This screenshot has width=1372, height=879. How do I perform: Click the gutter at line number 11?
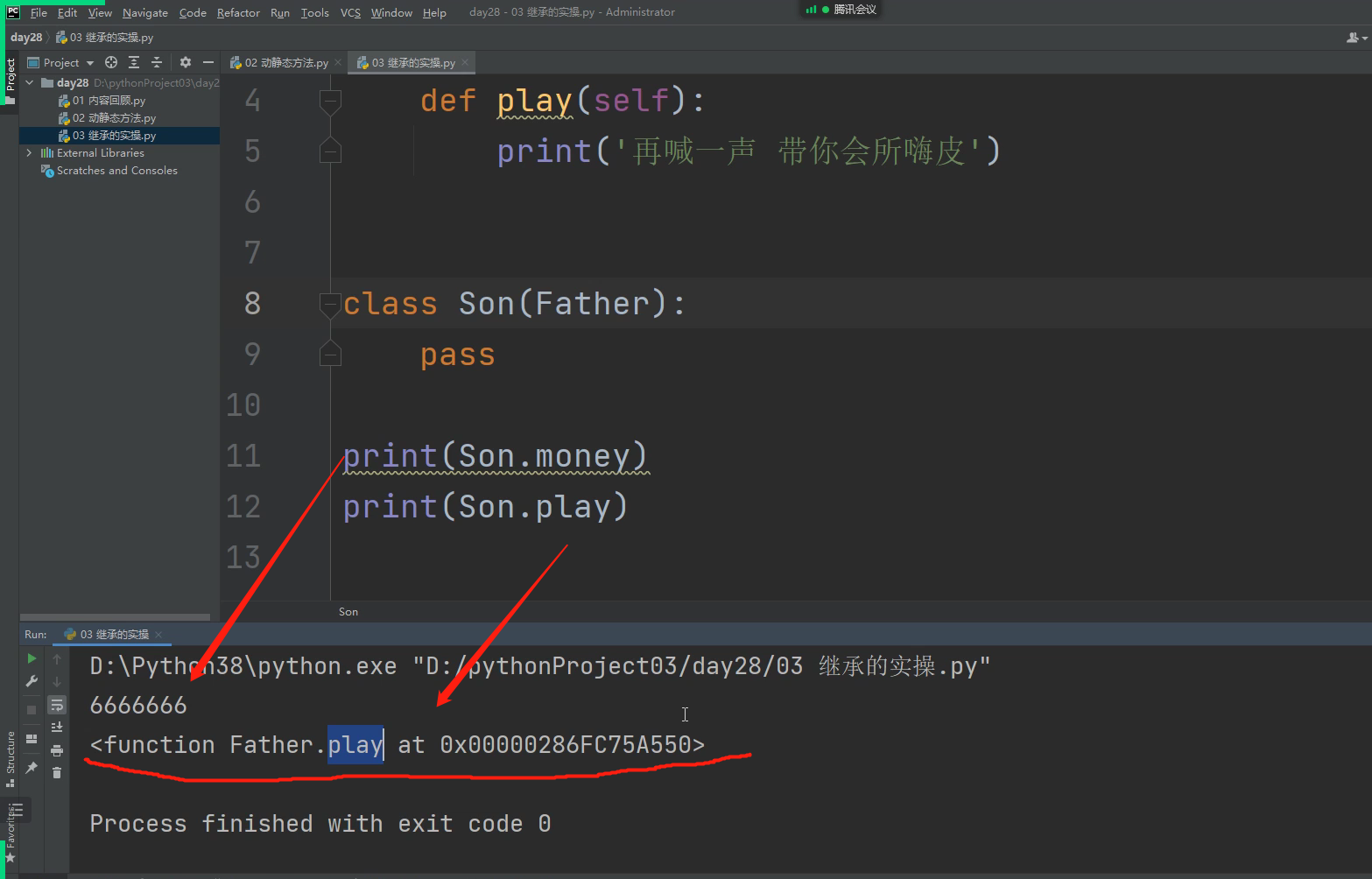[x=243, y=455]
